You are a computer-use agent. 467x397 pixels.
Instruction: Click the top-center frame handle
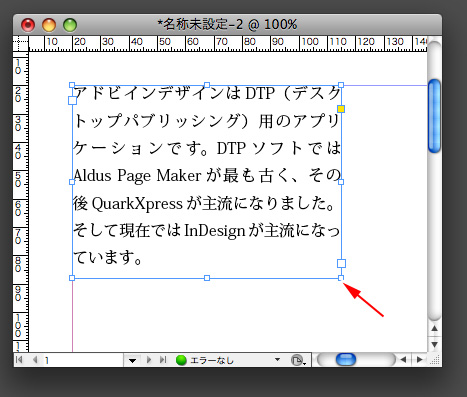(207, 85)
